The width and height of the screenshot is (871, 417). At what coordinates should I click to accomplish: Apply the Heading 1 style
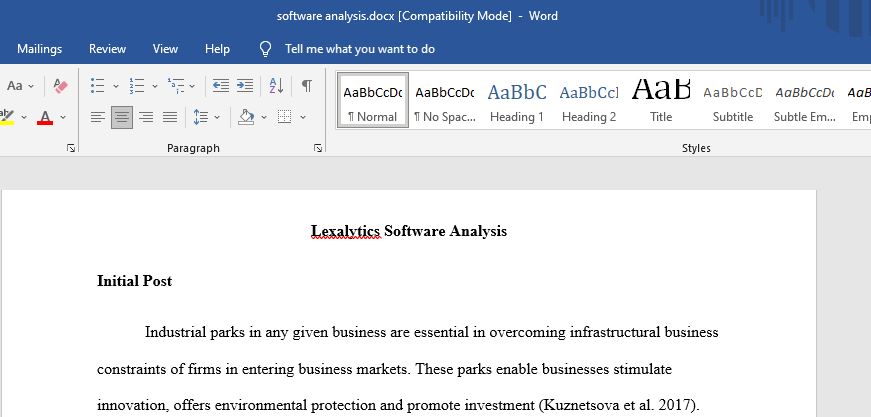517,101
